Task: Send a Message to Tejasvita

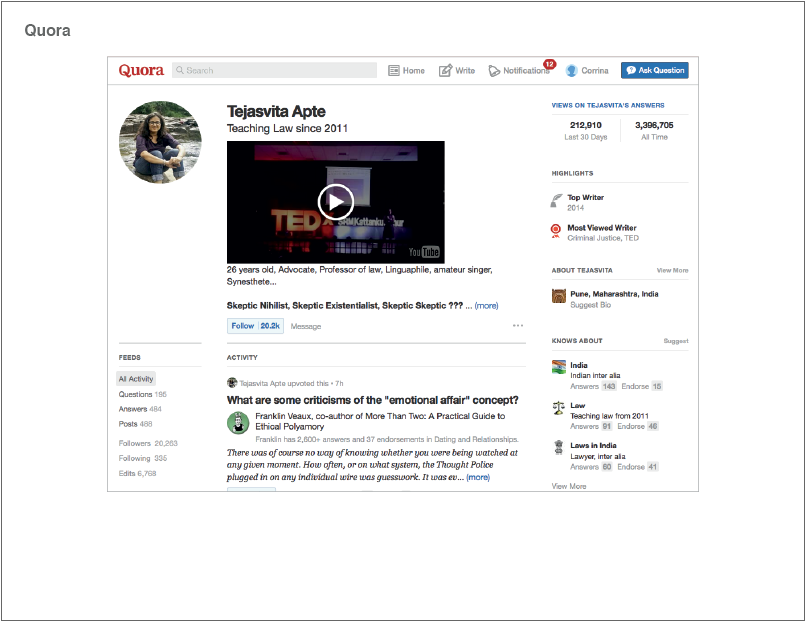Action: (x=306, y=326)
